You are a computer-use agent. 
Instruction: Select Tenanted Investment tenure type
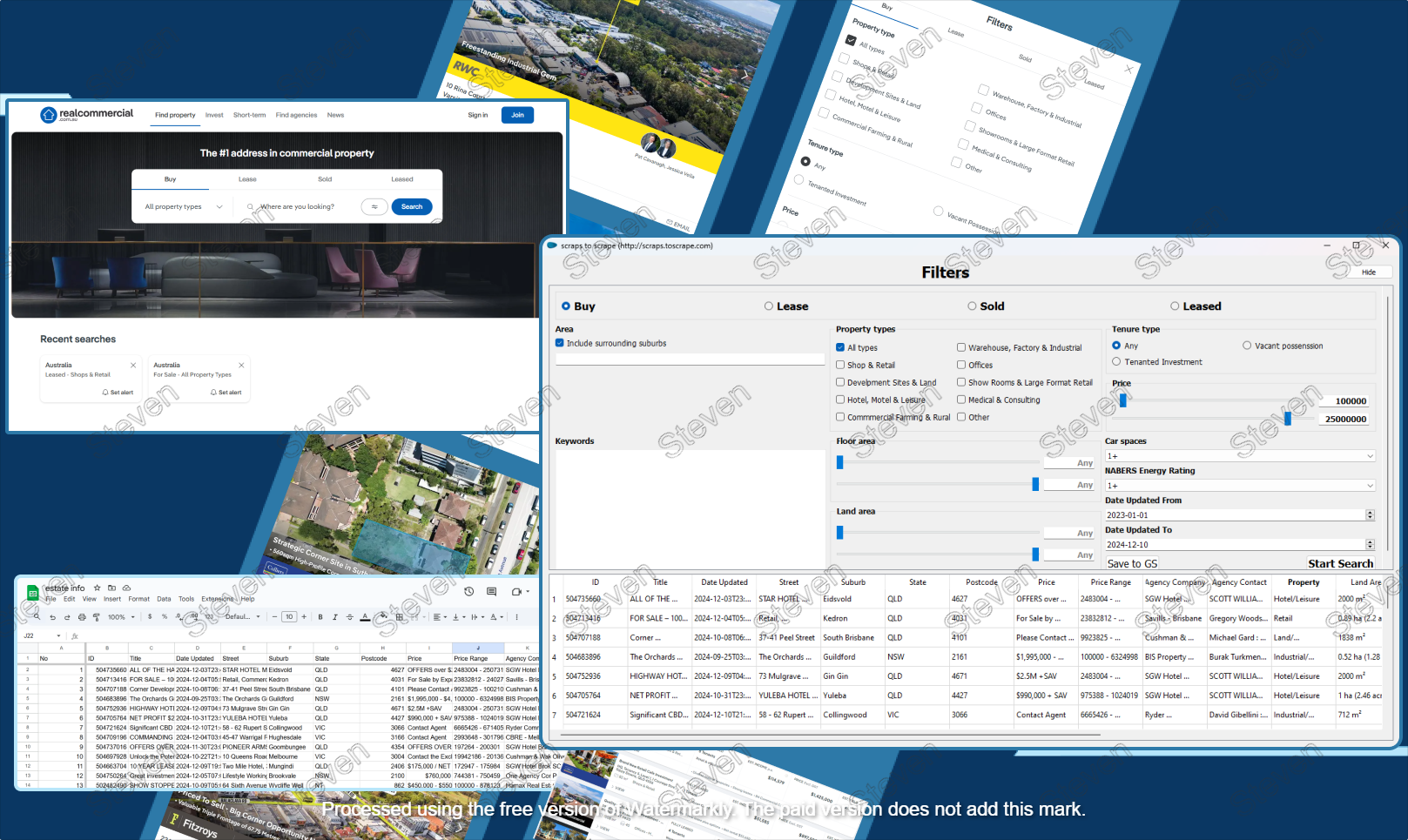pyautogui.click(x=1116, y=361)
